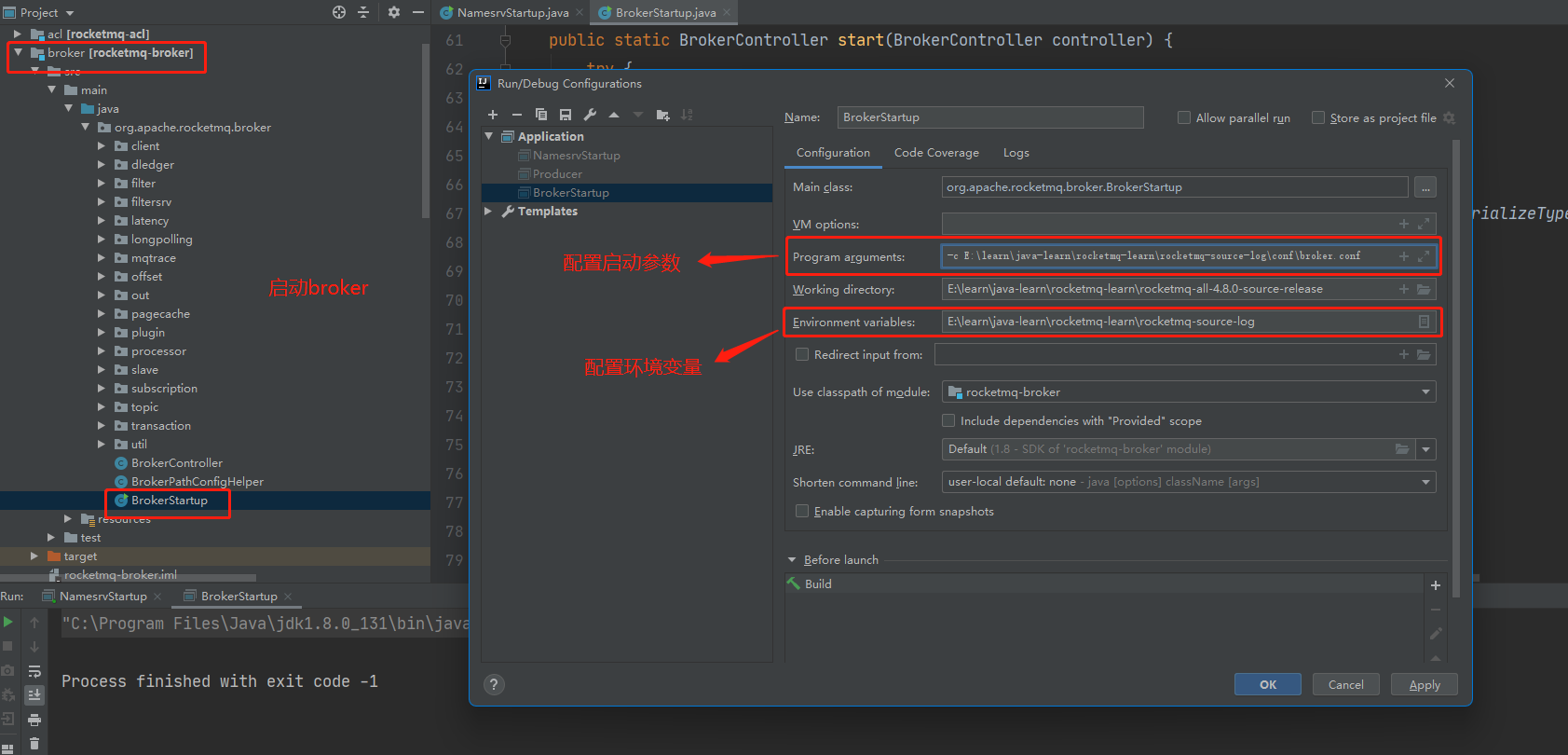Click Cancel in Run/Debug dialog
The image size is (1568, 755).
pyautogui.click(x=1346, y=684)
